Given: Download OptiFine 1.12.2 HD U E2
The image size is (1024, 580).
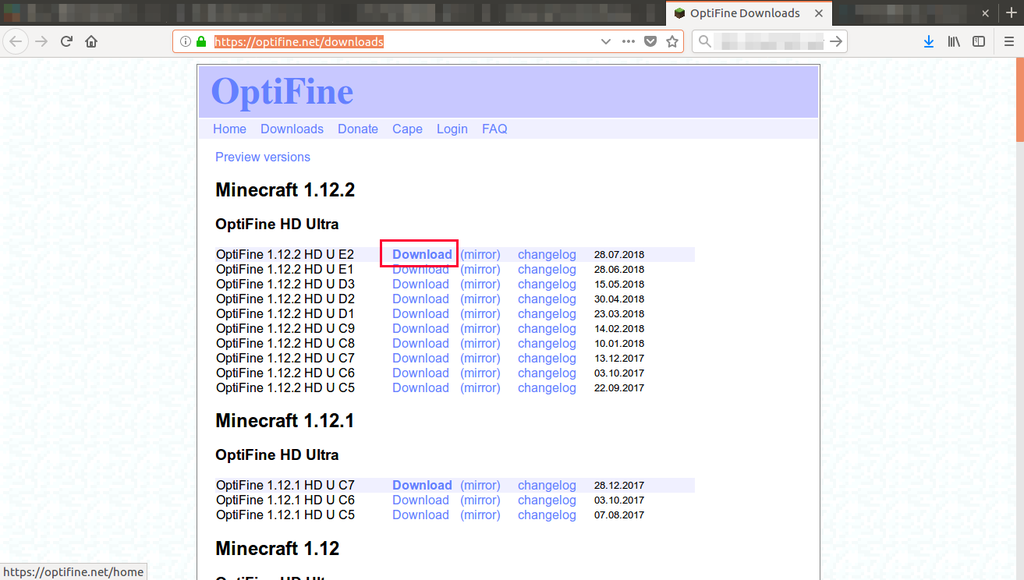Looking at the screenshot, I should [422, 254].
